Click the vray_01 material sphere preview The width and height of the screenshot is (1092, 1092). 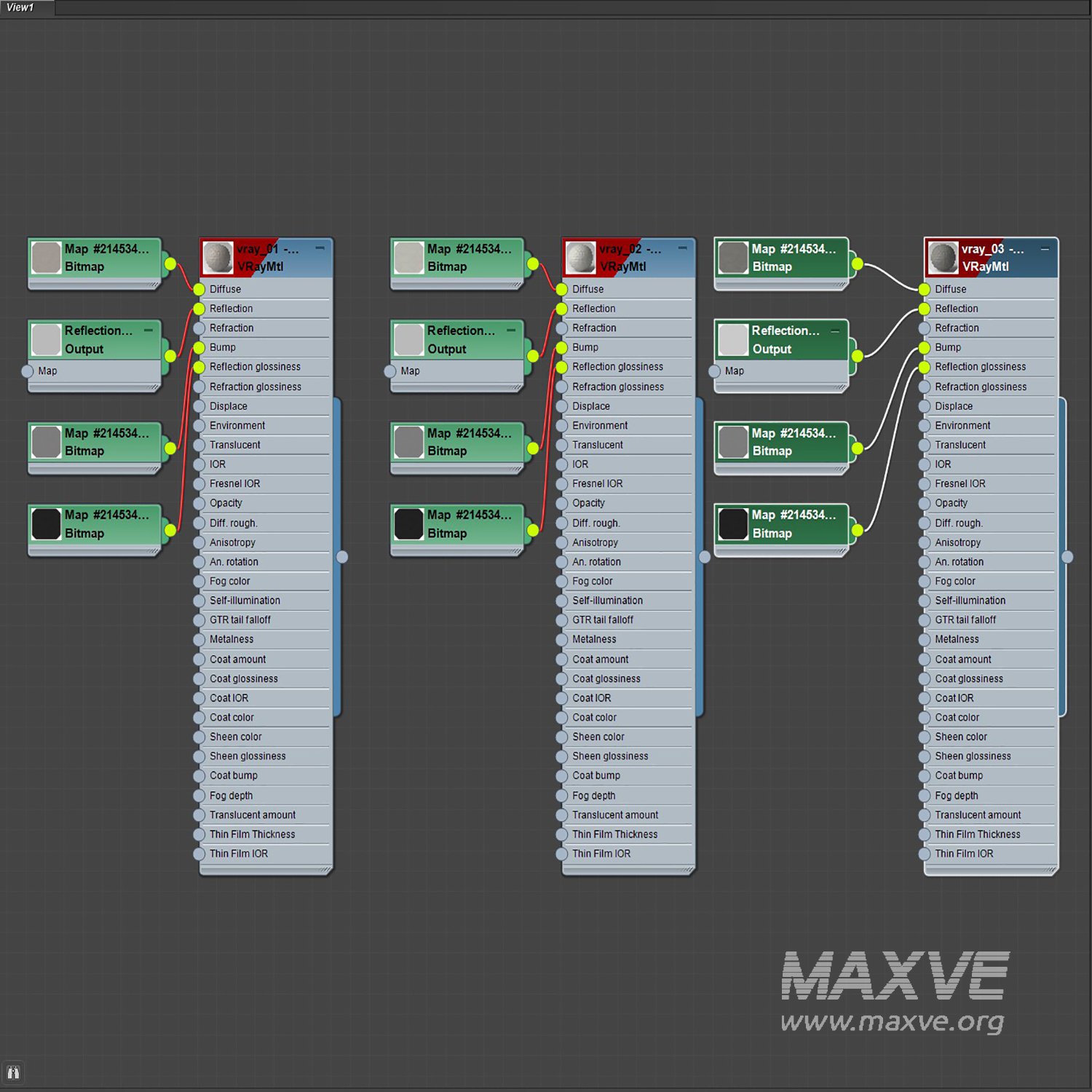(x=218, y=258)
